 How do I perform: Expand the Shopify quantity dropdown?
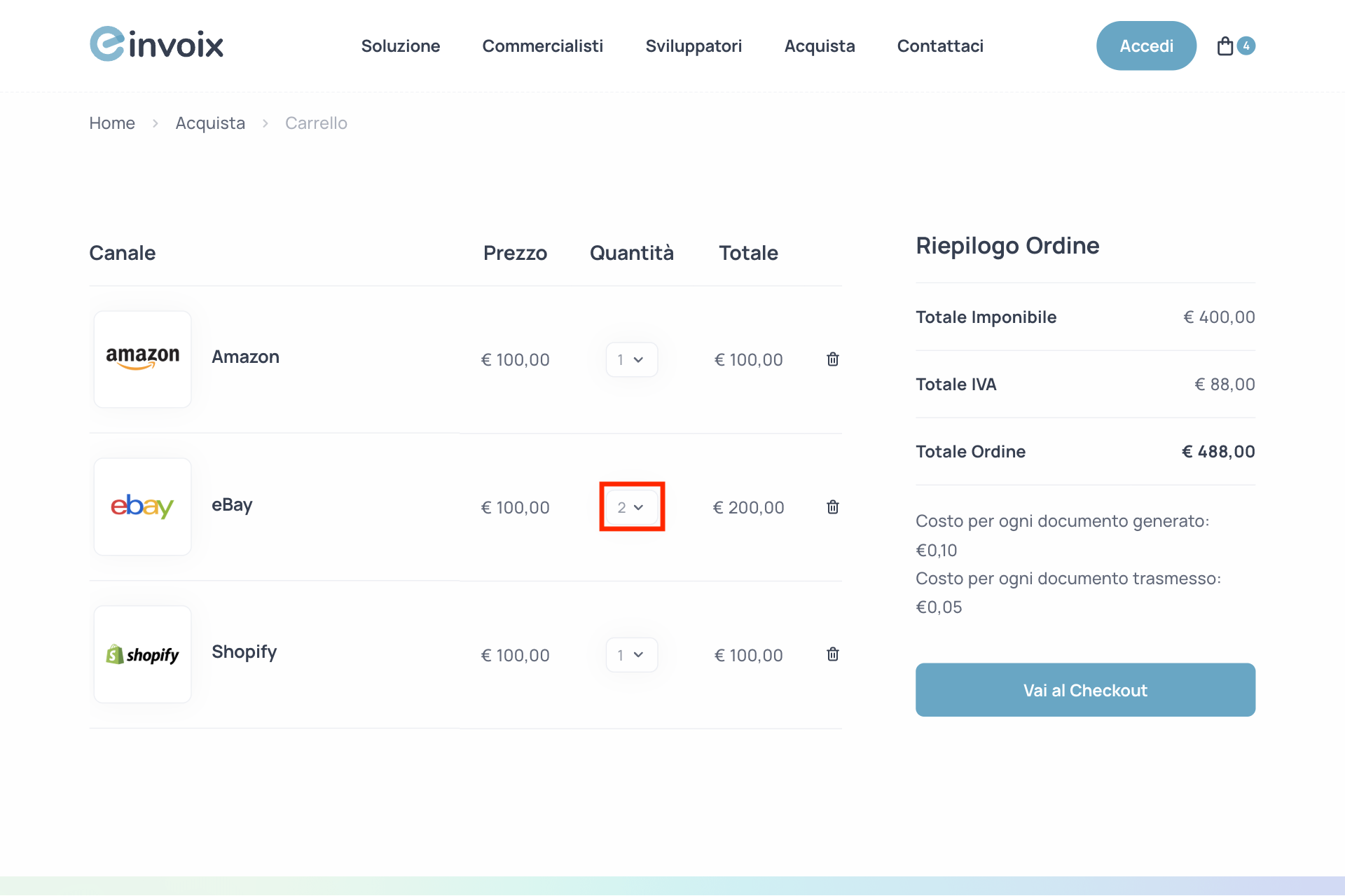[631, 654]
